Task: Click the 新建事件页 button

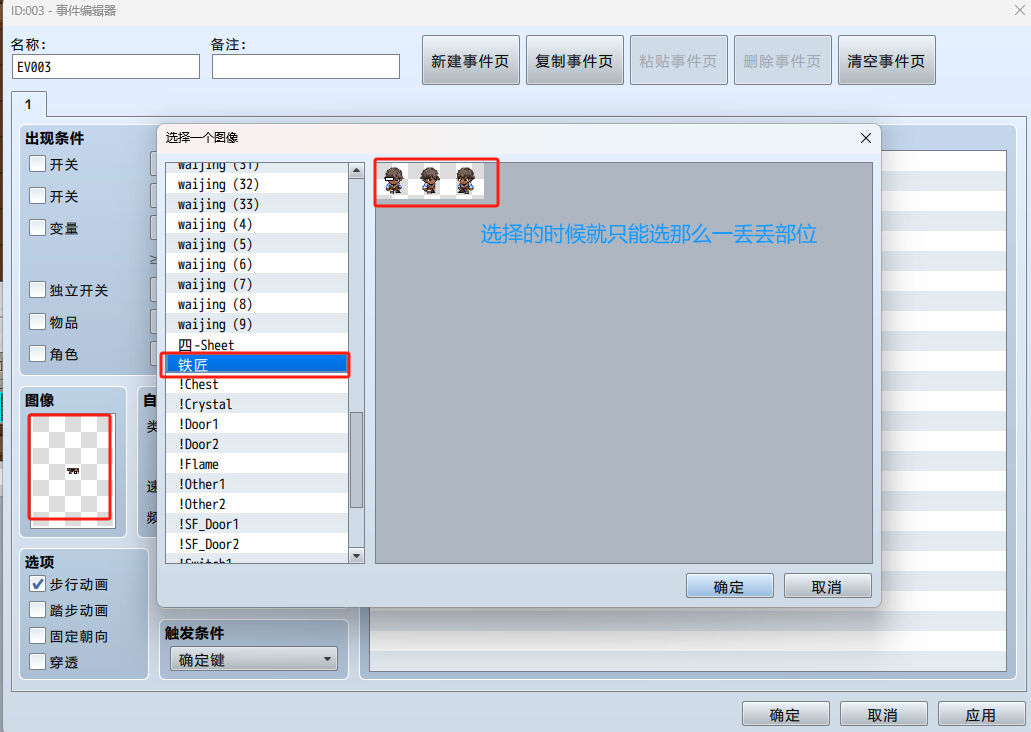Action: (471, 61)
